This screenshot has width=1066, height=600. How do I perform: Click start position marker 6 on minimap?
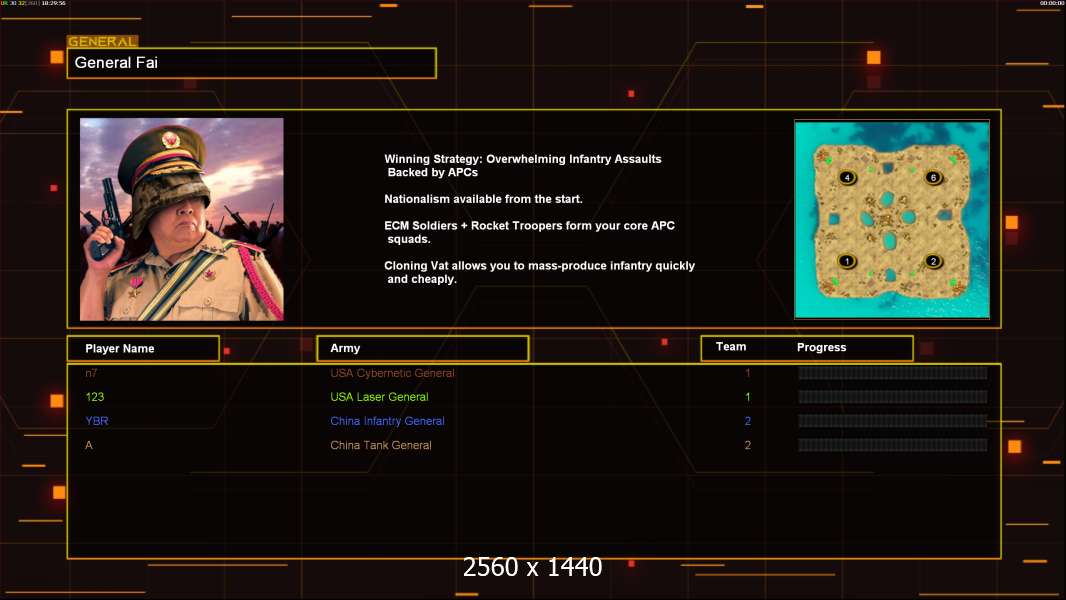[x=933, y=177]
